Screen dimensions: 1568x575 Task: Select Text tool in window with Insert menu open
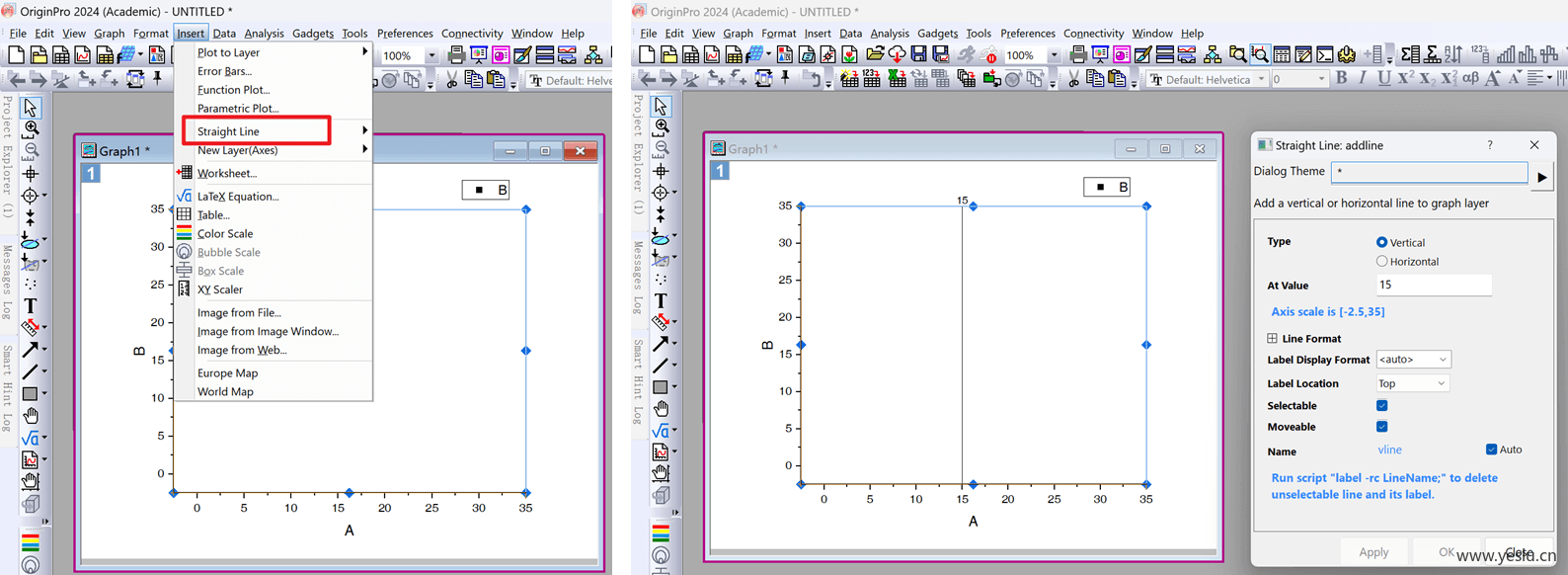pyautogui.click(x=31, y=305)
